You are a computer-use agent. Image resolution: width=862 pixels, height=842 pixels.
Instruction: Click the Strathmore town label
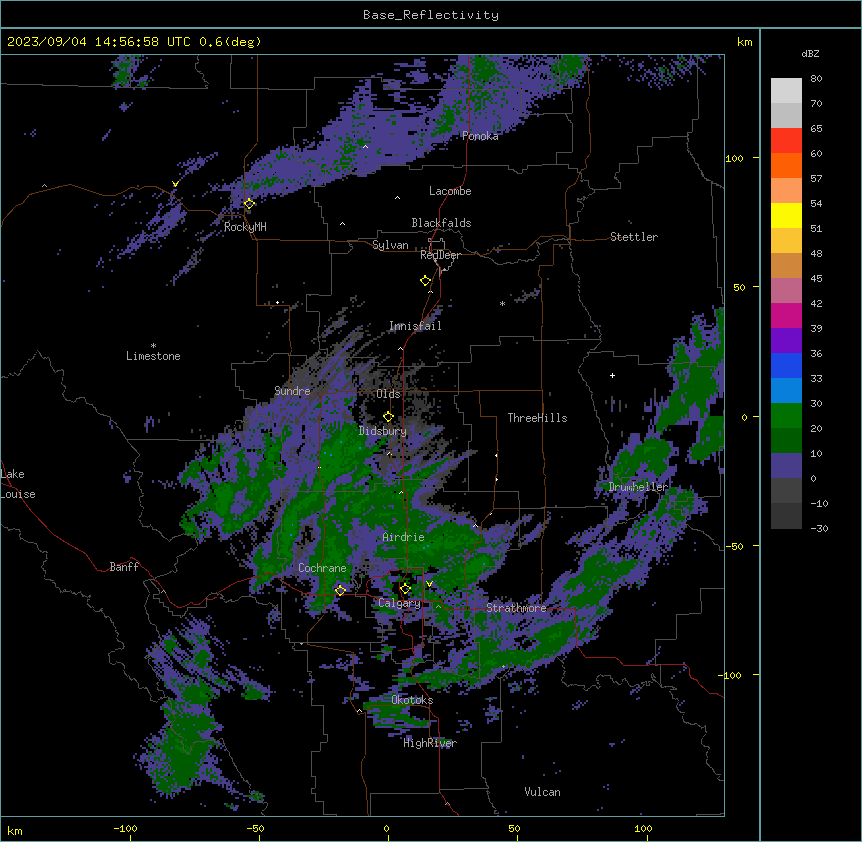[516, 608]
